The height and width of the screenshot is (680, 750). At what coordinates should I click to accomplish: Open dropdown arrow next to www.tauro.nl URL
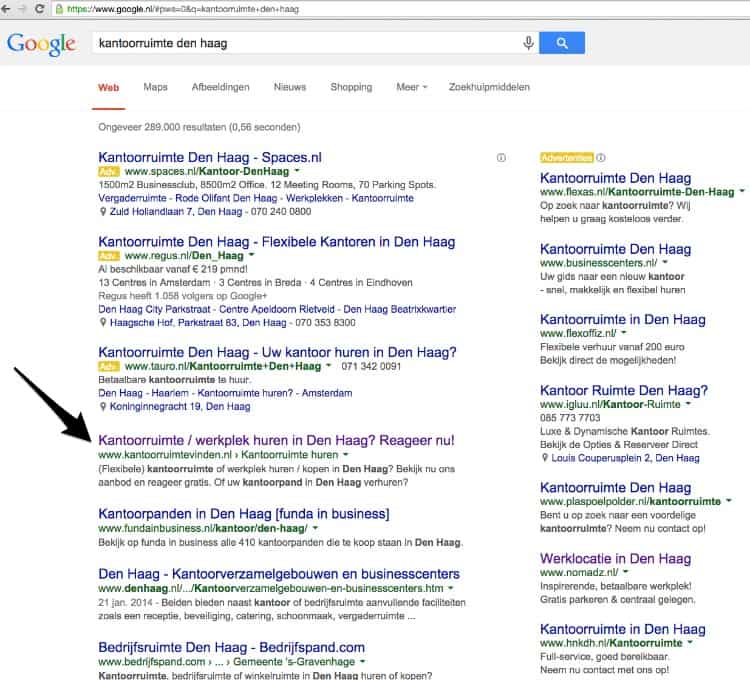pos(329,366)
